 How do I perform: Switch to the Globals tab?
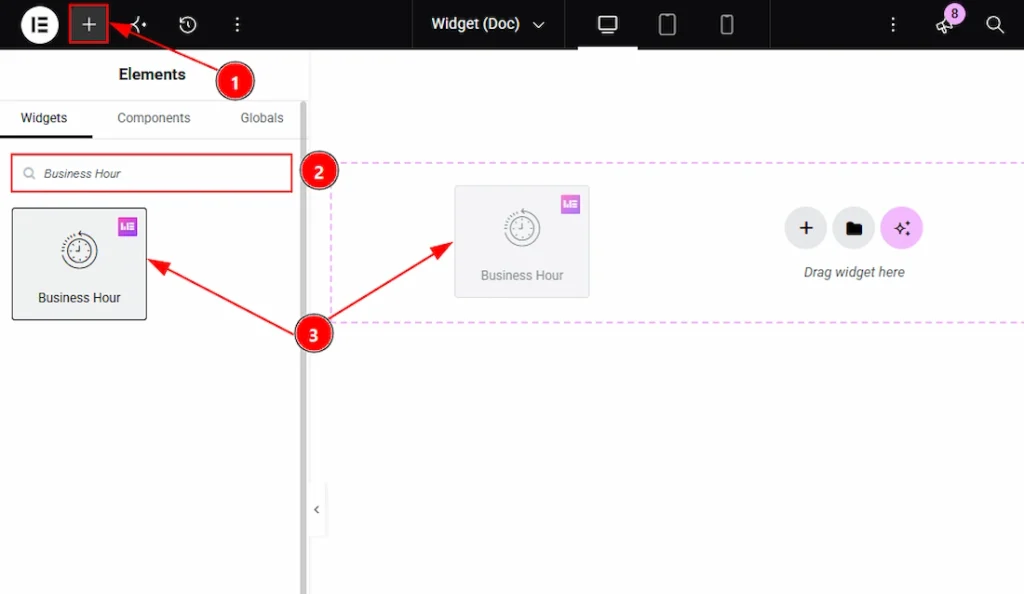262,118
